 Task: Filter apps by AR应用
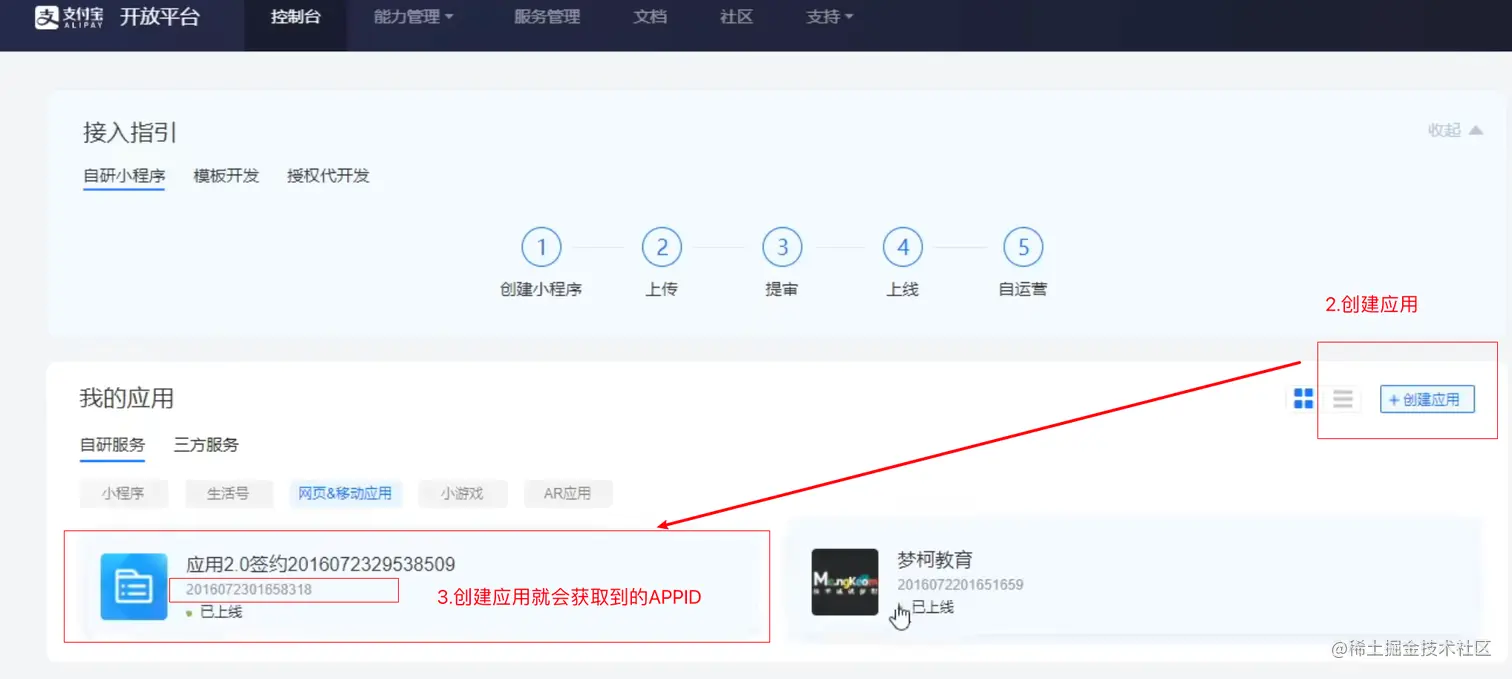click(x=567, y=493)
